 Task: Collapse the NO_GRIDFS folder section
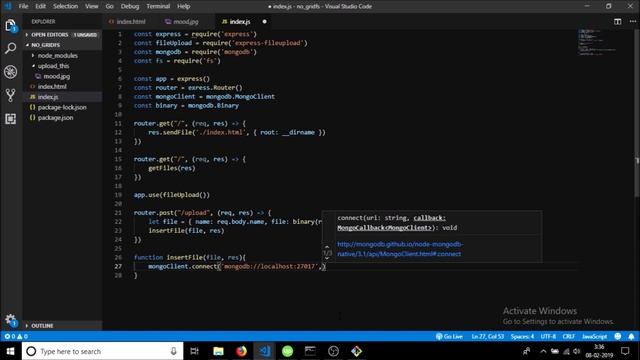(62, 45)
